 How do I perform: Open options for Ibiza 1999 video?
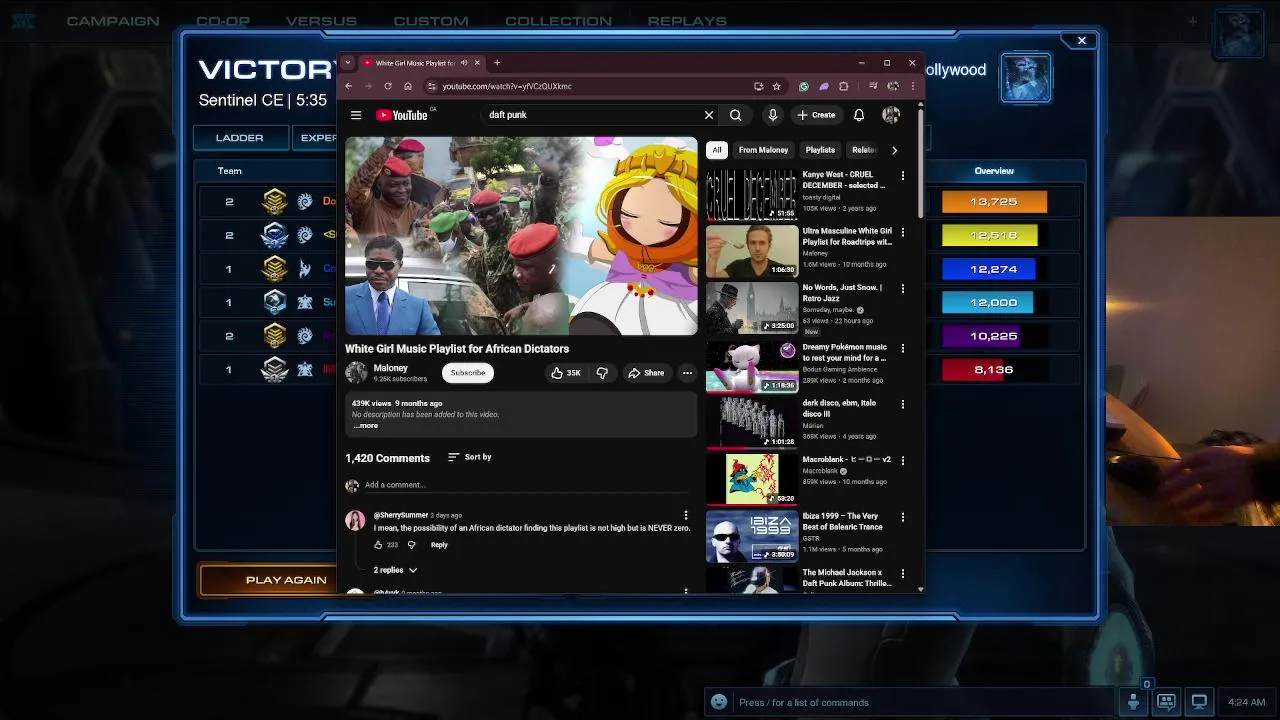click(902, 518)
